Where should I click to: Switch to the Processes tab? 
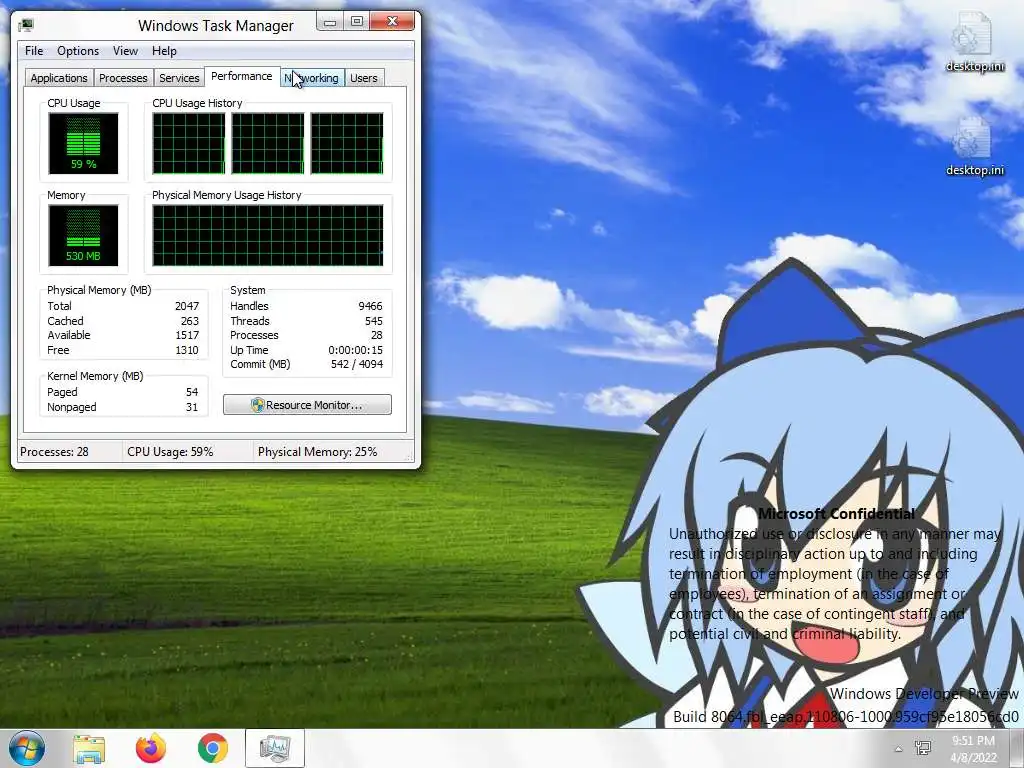(x=123, y=78)
